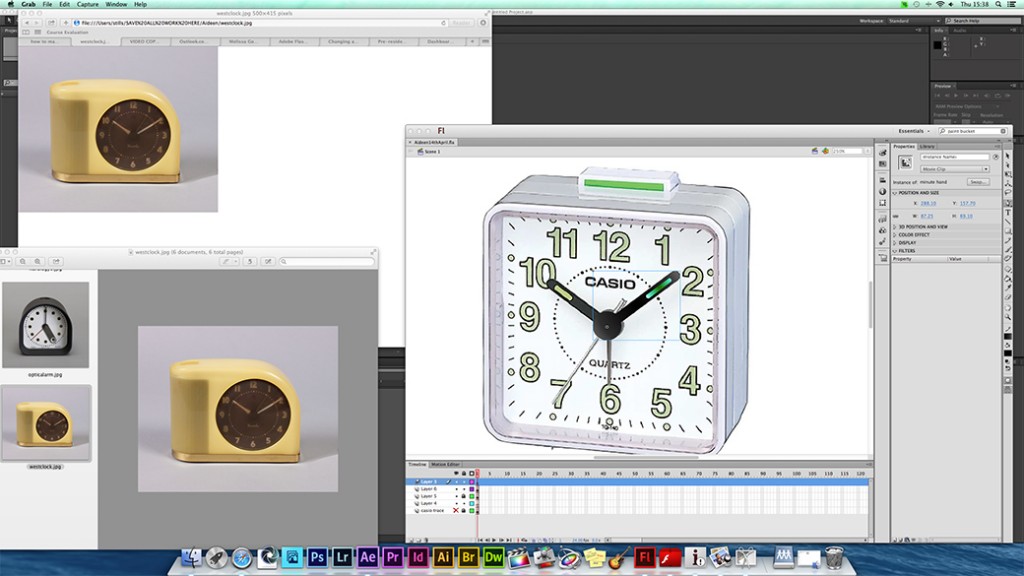The height and width of the screenshot is (576, 1024).
Task: Click the Wi-Fi icon in the menu bar
Action: [940, 4]
